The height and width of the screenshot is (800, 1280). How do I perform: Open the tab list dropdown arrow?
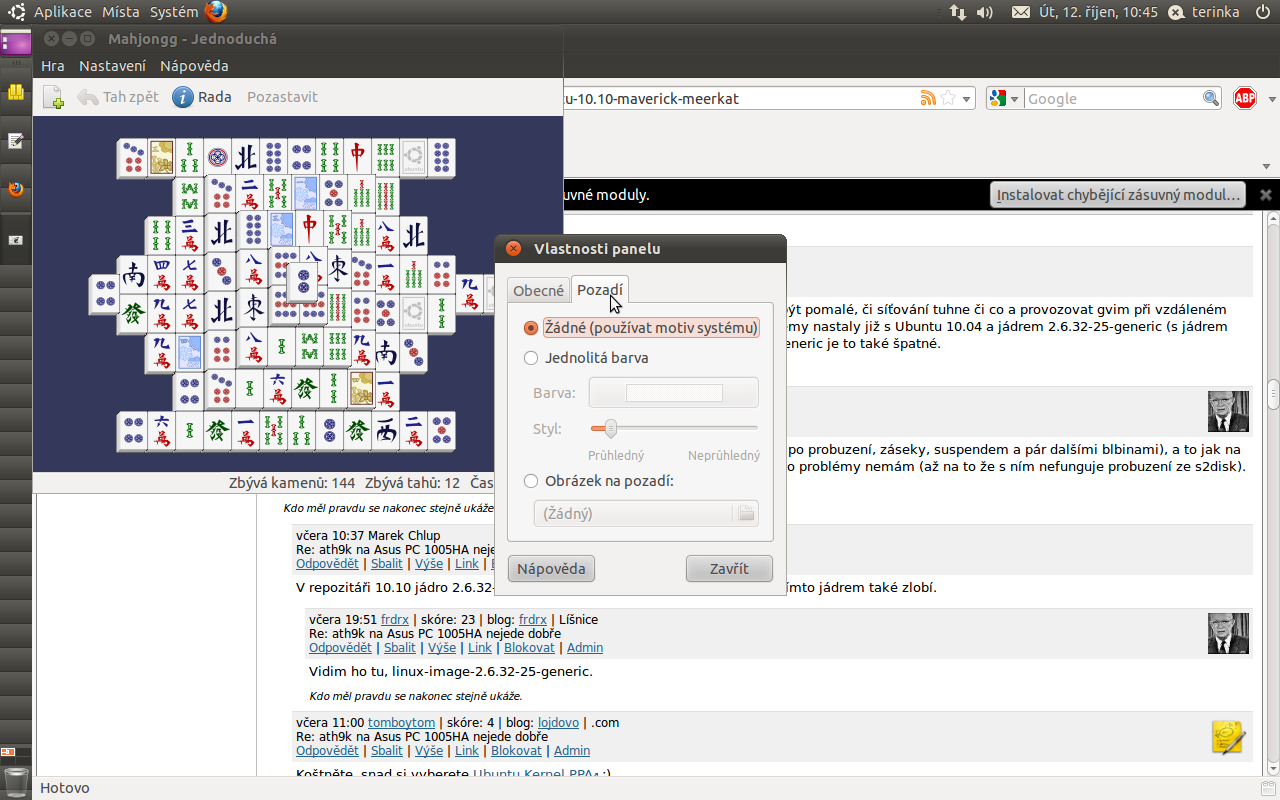(x=1267, y=166)
